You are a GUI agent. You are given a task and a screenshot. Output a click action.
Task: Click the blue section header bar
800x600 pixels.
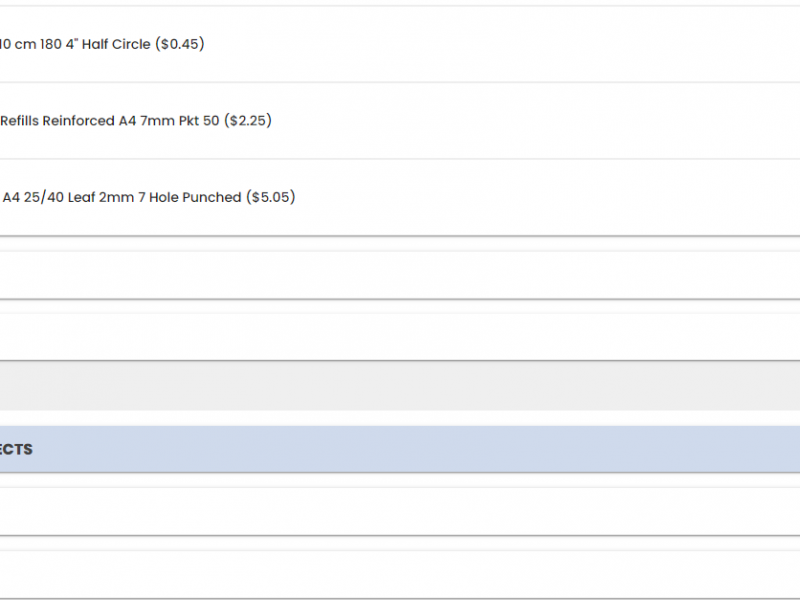(400, 449)
